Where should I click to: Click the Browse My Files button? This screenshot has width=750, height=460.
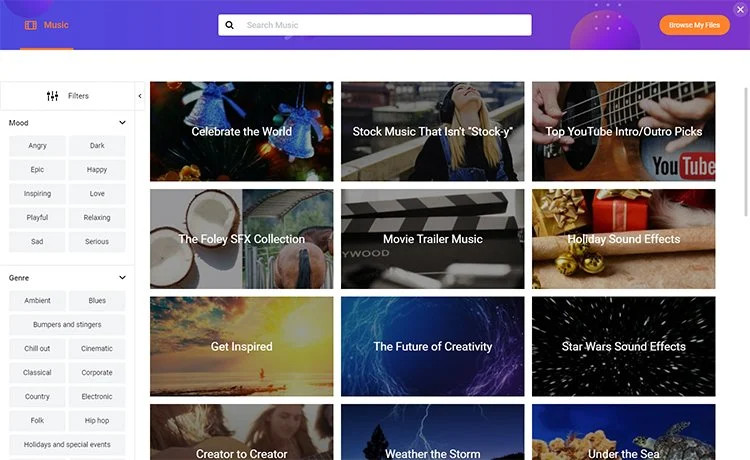point(695,25)
